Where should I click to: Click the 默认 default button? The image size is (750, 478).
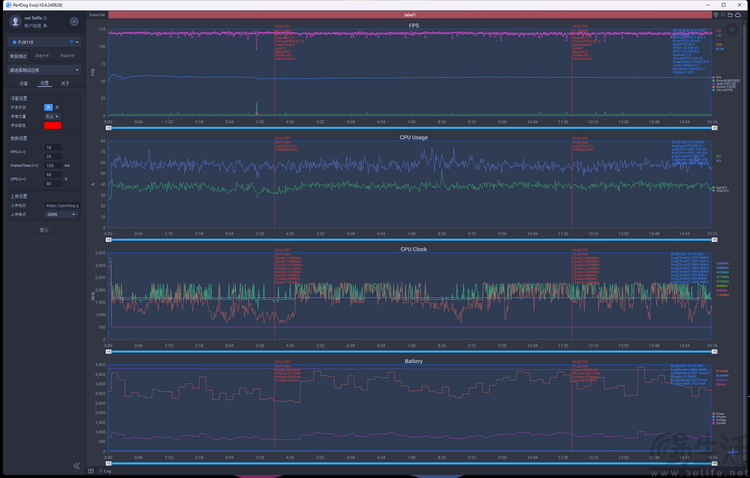click(43, 229)
